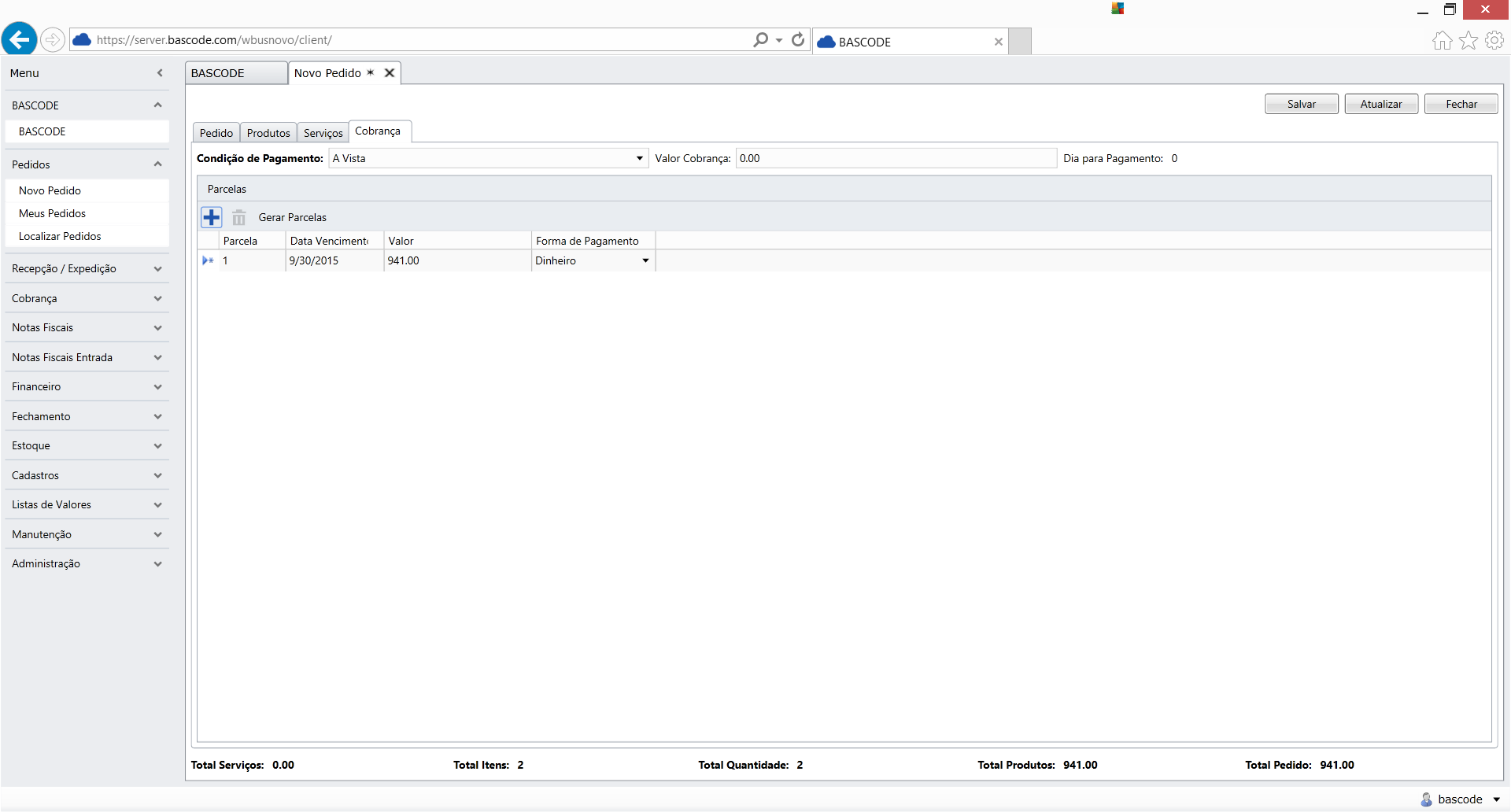This screenshot has width=1511, height=812.
Task: Close the BASCODE browser tab
Action: pyautogui.click(x=999, y=42)
